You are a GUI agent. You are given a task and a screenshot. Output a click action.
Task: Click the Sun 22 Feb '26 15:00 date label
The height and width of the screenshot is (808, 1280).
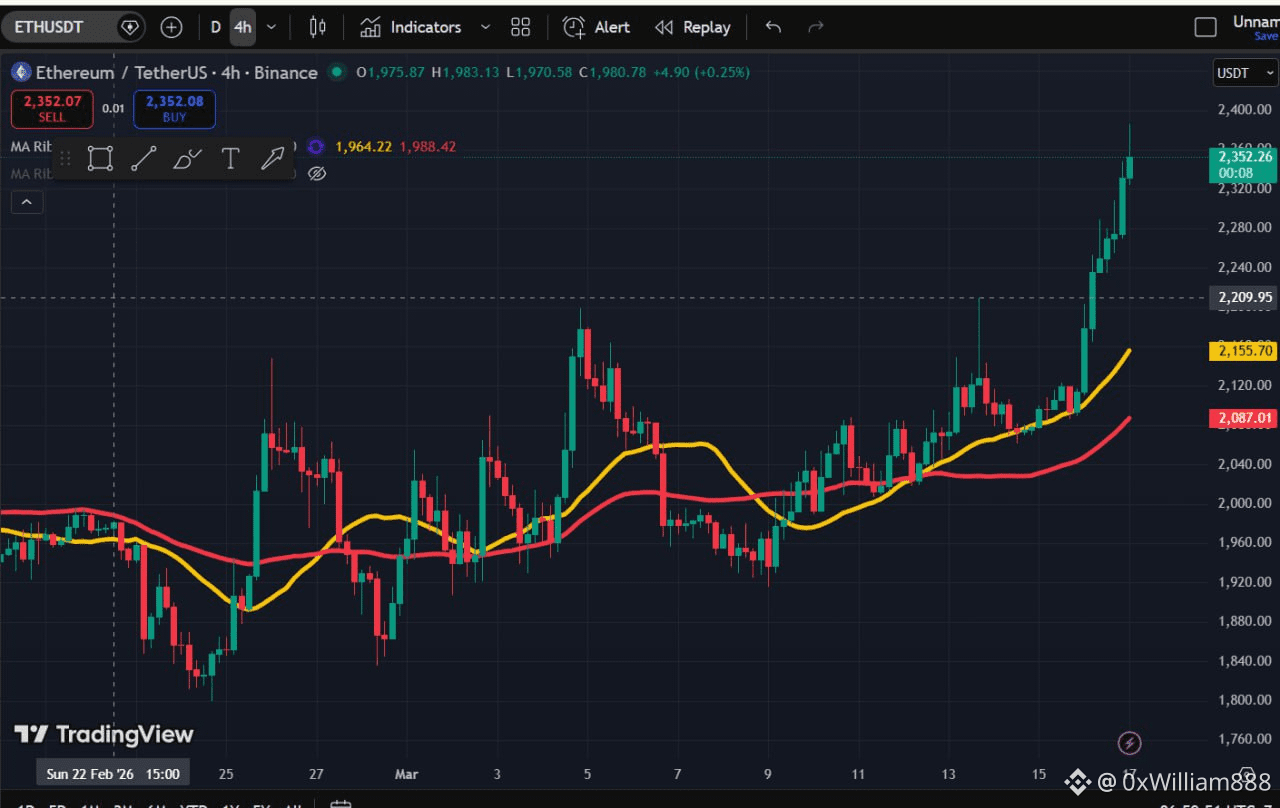click(x=113, y=774)
